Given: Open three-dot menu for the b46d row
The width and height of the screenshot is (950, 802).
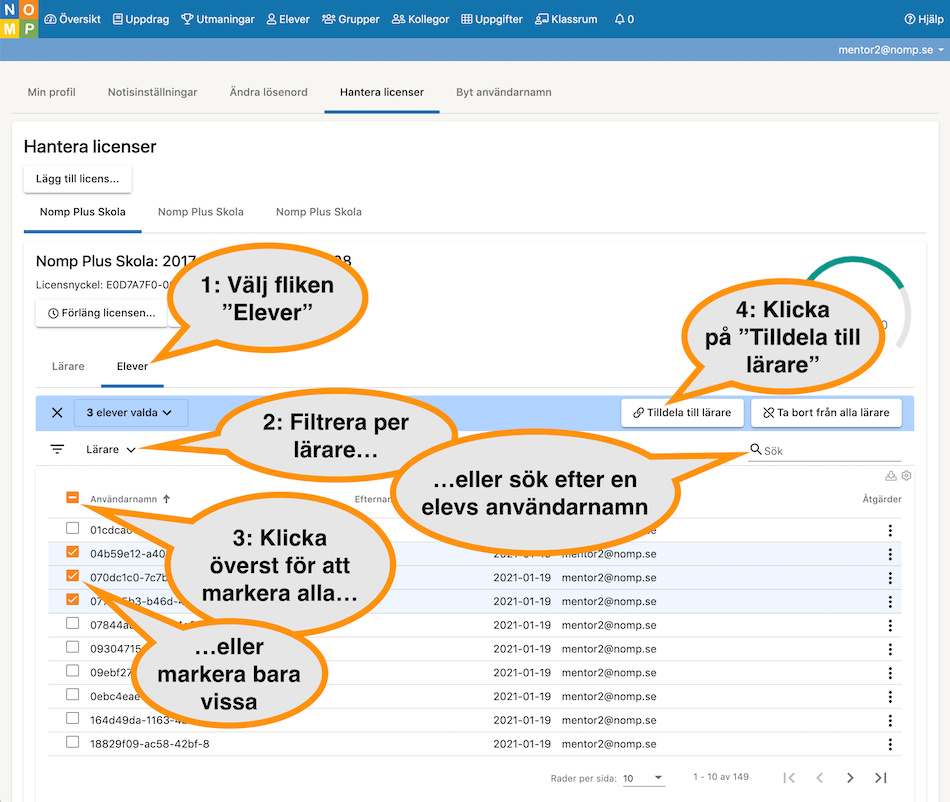Looking at the screenshot, I should coord(890,602).
